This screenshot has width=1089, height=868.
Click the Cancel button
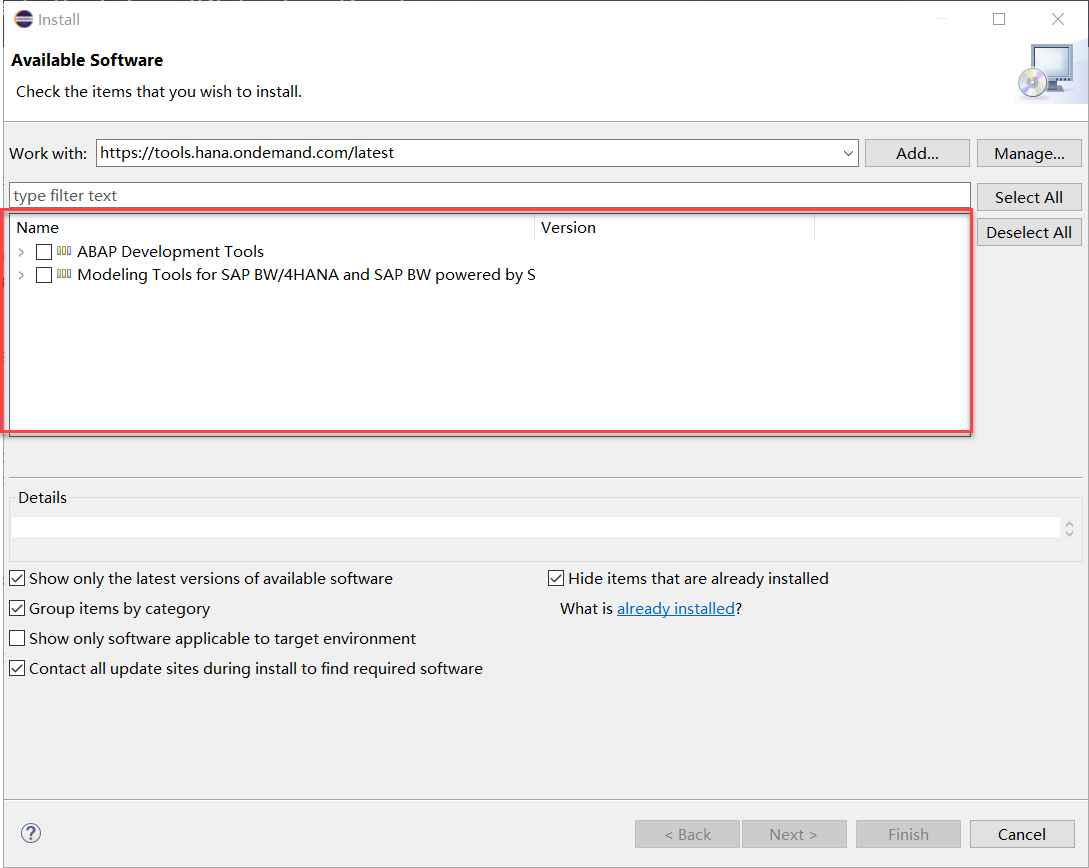tap(1022, 834)
